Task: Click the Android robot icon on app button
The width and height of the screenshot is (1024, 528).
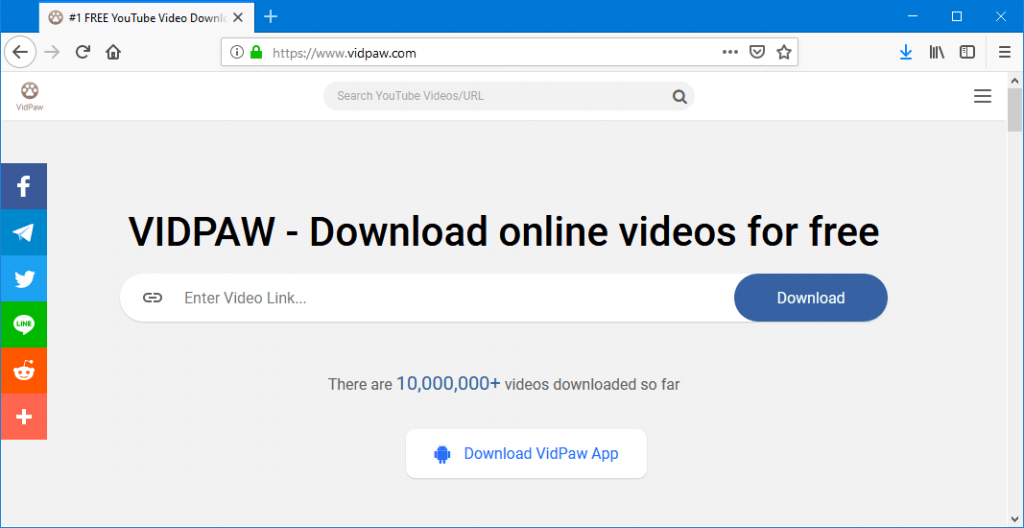Action: 442,454
